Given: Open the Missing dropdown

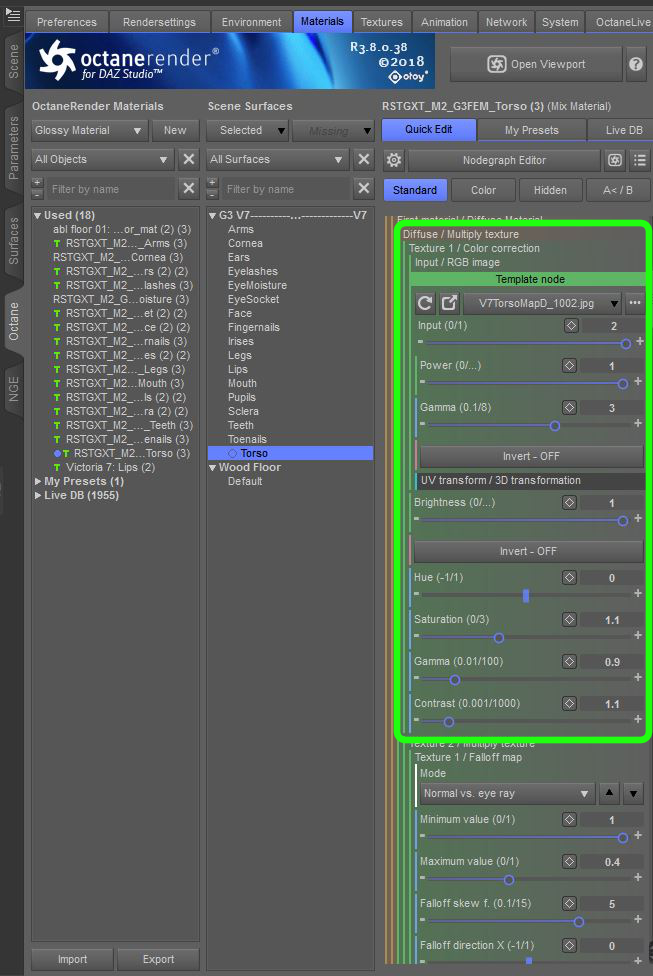Looking at the screenshot, I should (333, 130).
